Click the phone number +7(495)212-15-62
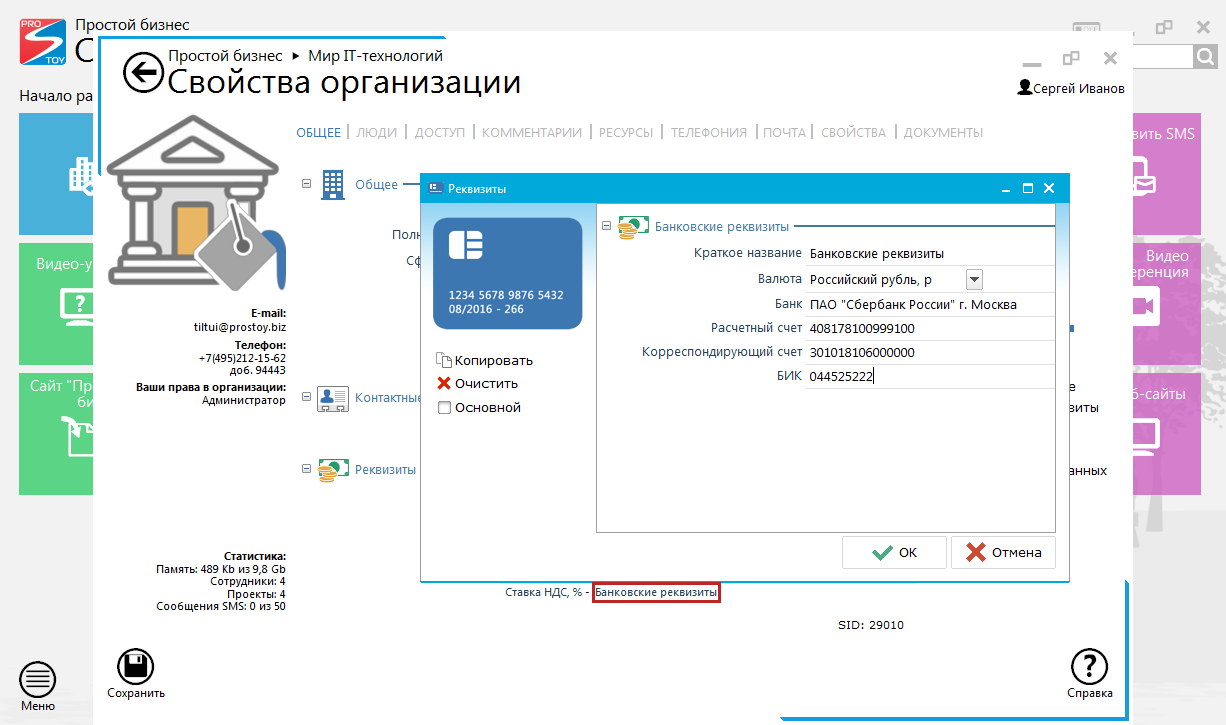The height and width of the screenshot is (725, 1226). pyautogui.click(x=243, y=358)
